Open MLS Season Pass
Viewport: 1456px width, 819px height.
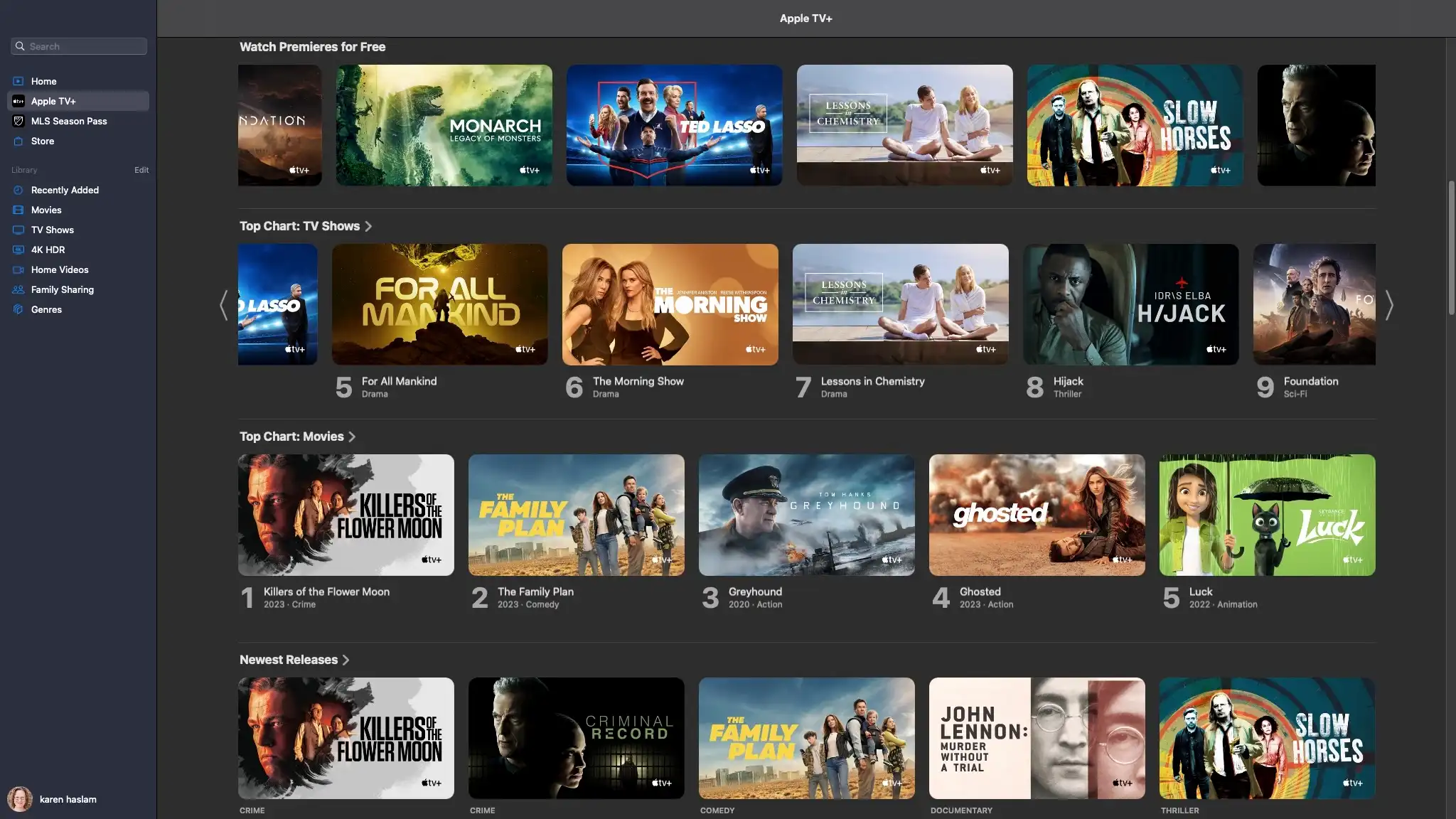pos(68,121)
